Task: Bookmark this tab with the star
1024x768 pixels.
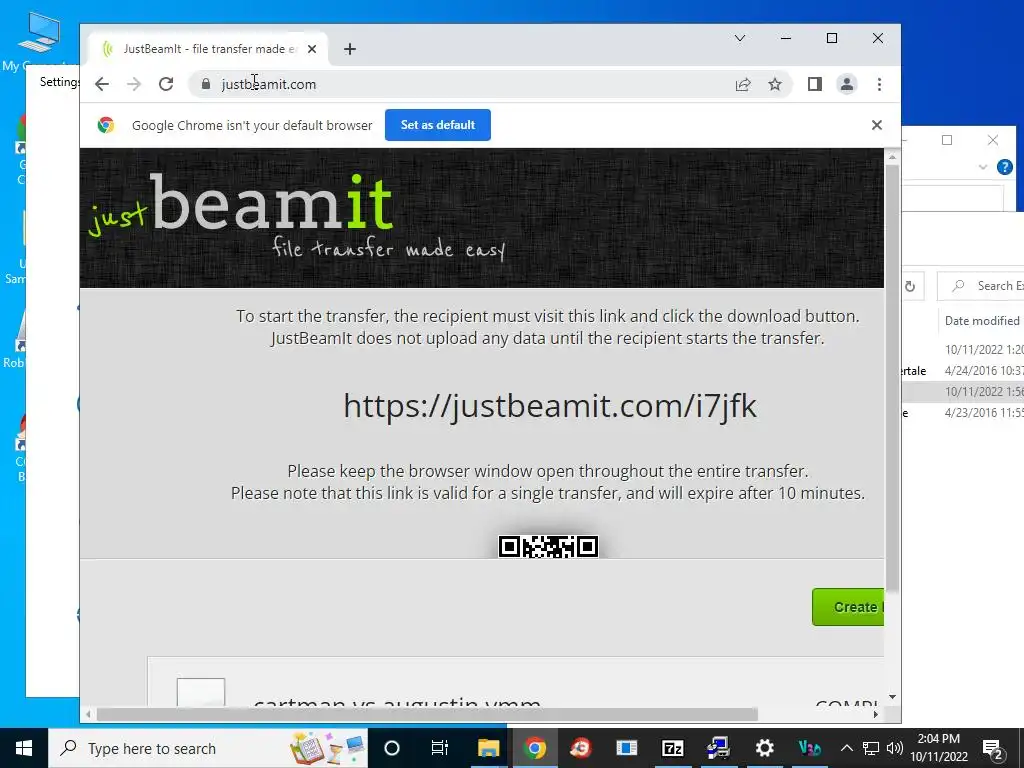Action: [x=775, y=84]
